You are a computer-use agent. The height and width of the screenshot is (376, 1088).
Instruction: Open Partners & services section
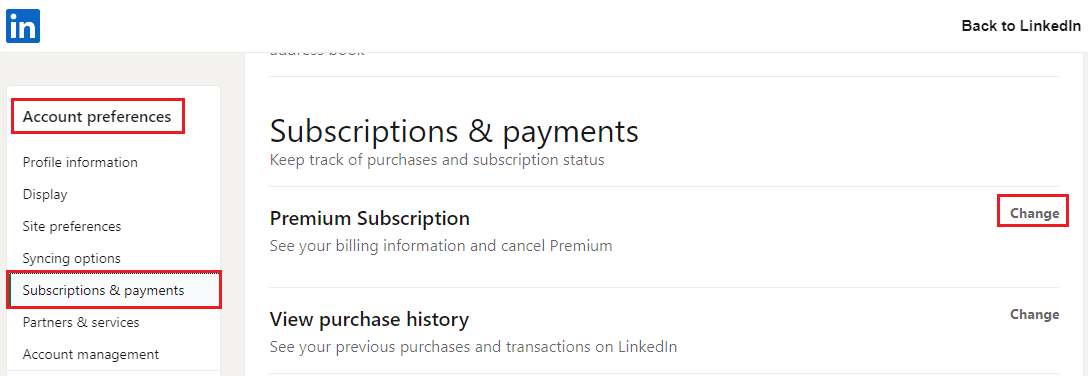pos(81,323)
